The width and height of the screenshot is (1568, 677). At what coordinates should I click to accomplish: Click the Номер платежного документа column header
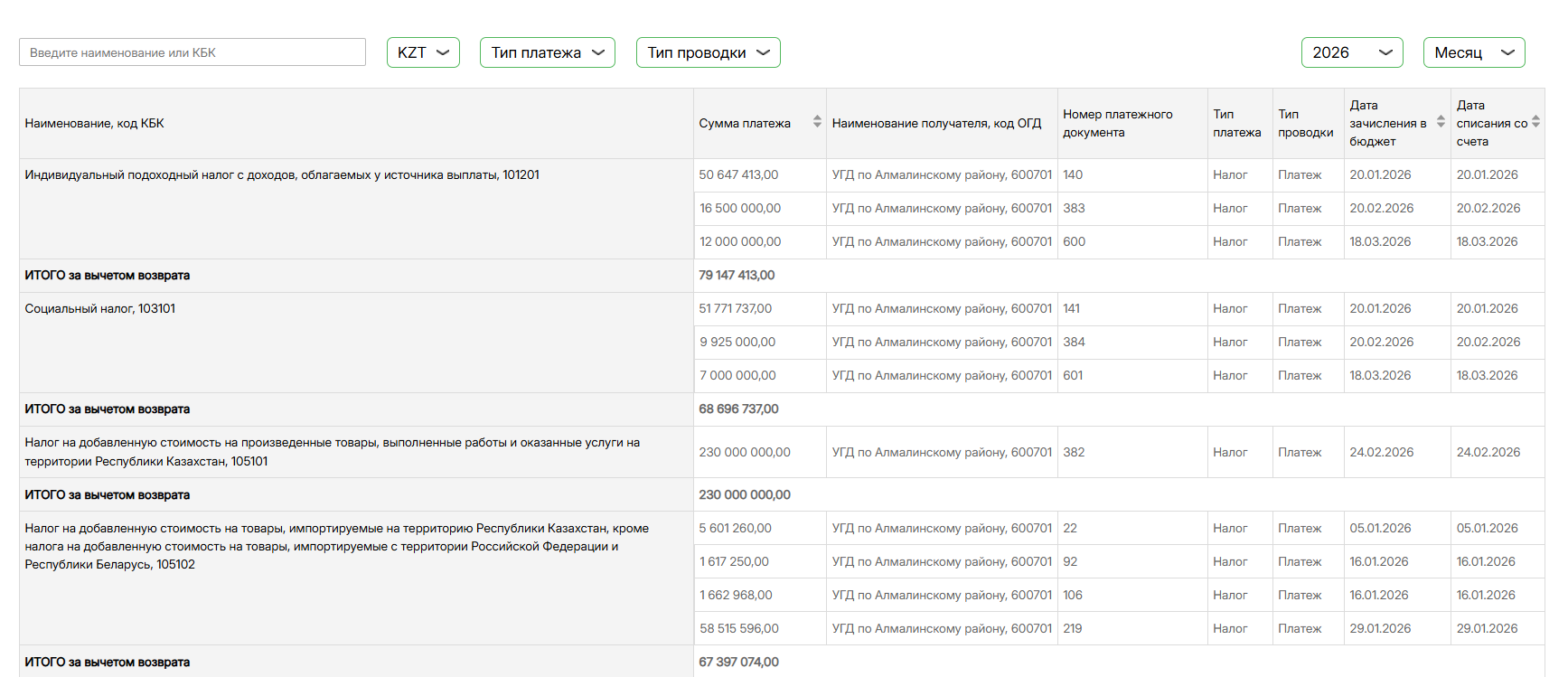click(1117, 124)
